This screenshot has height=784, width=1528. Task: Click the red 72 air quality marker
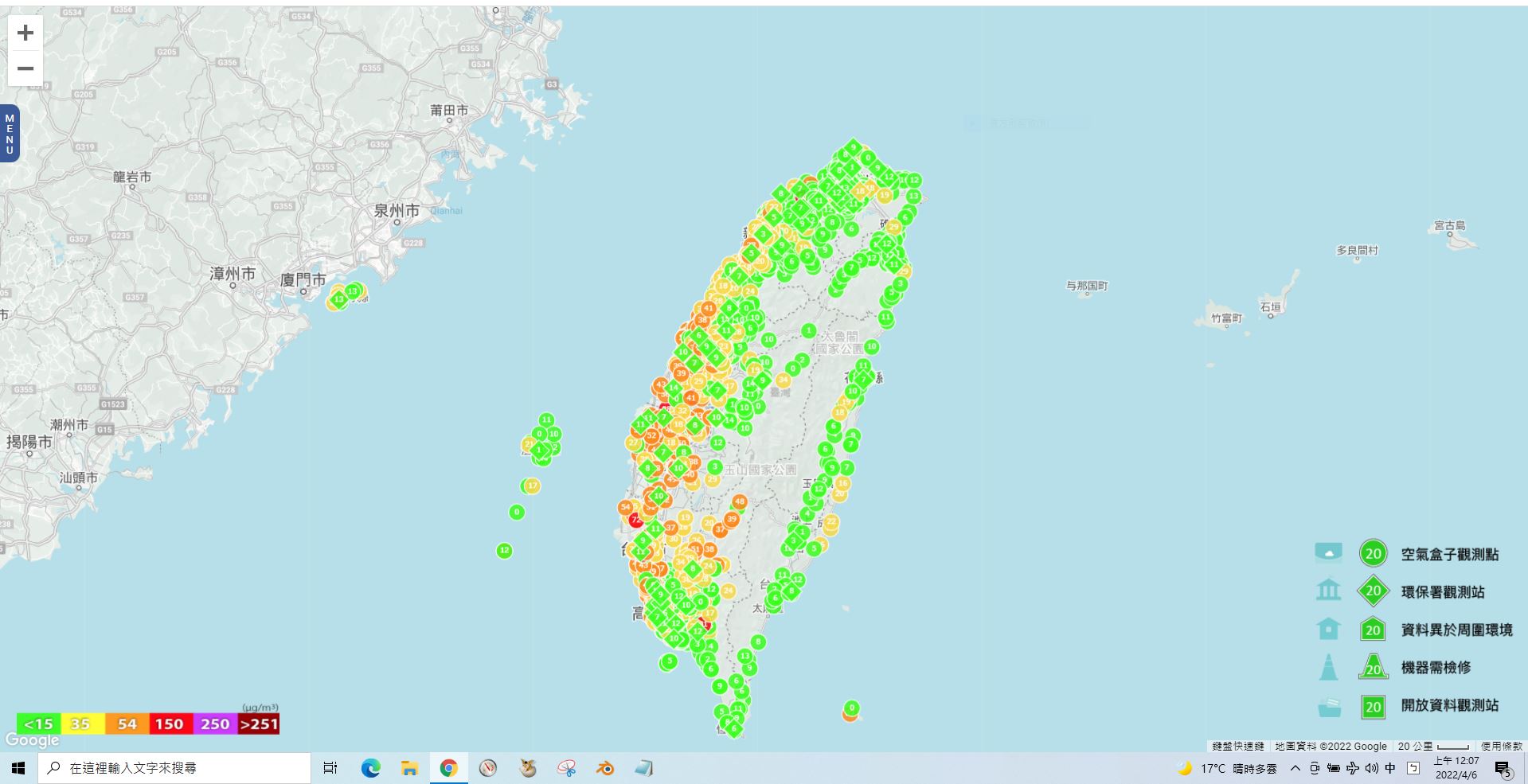point(635,520)
